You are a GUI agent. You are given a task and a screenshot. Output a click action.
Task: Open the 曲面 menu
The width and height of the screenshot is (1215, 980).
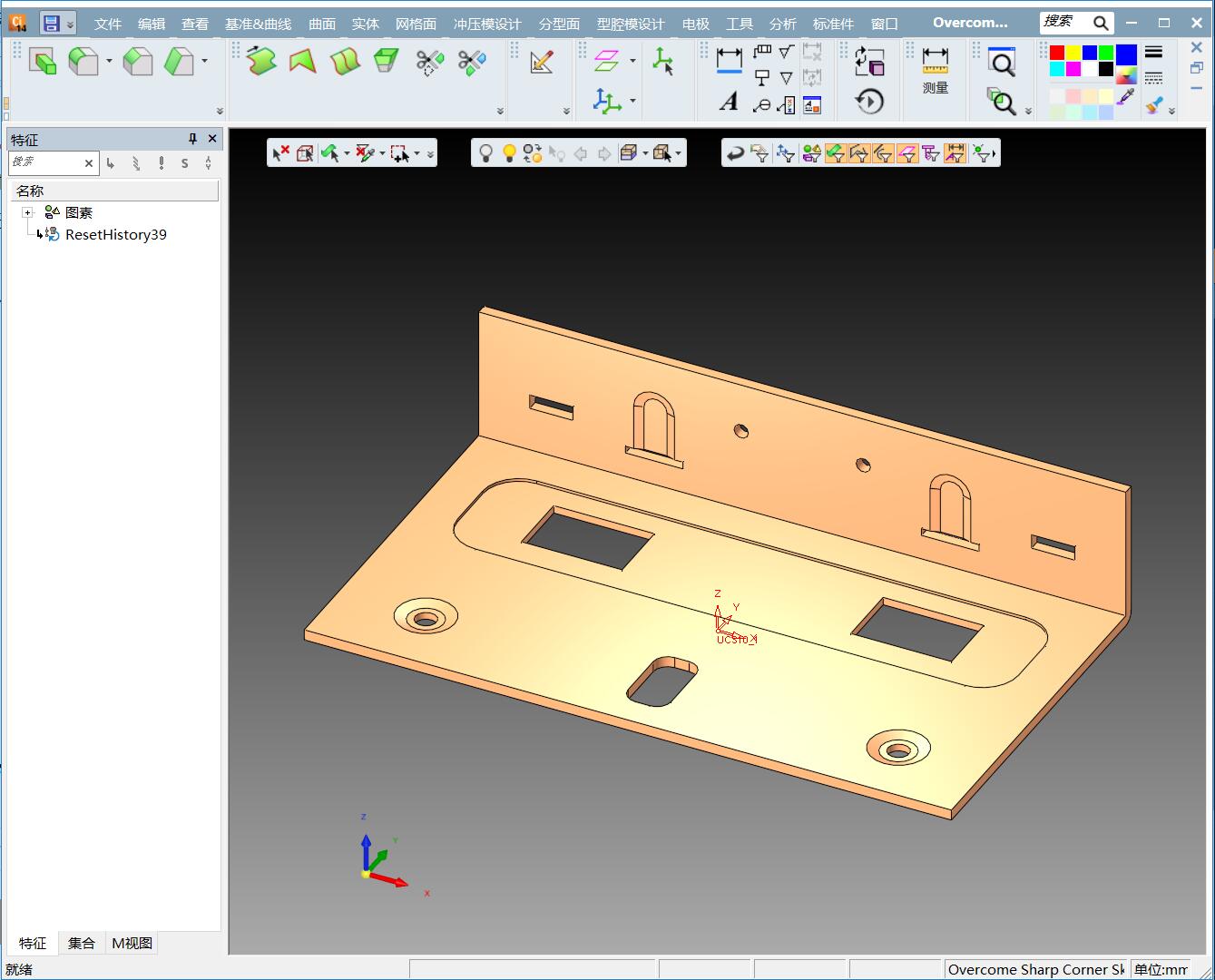click(322, 24)
